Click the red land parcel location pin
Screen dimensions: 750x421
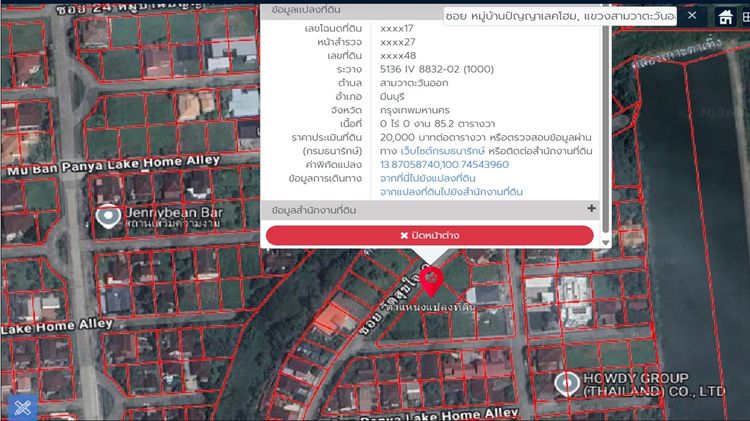tap(431, 280)
